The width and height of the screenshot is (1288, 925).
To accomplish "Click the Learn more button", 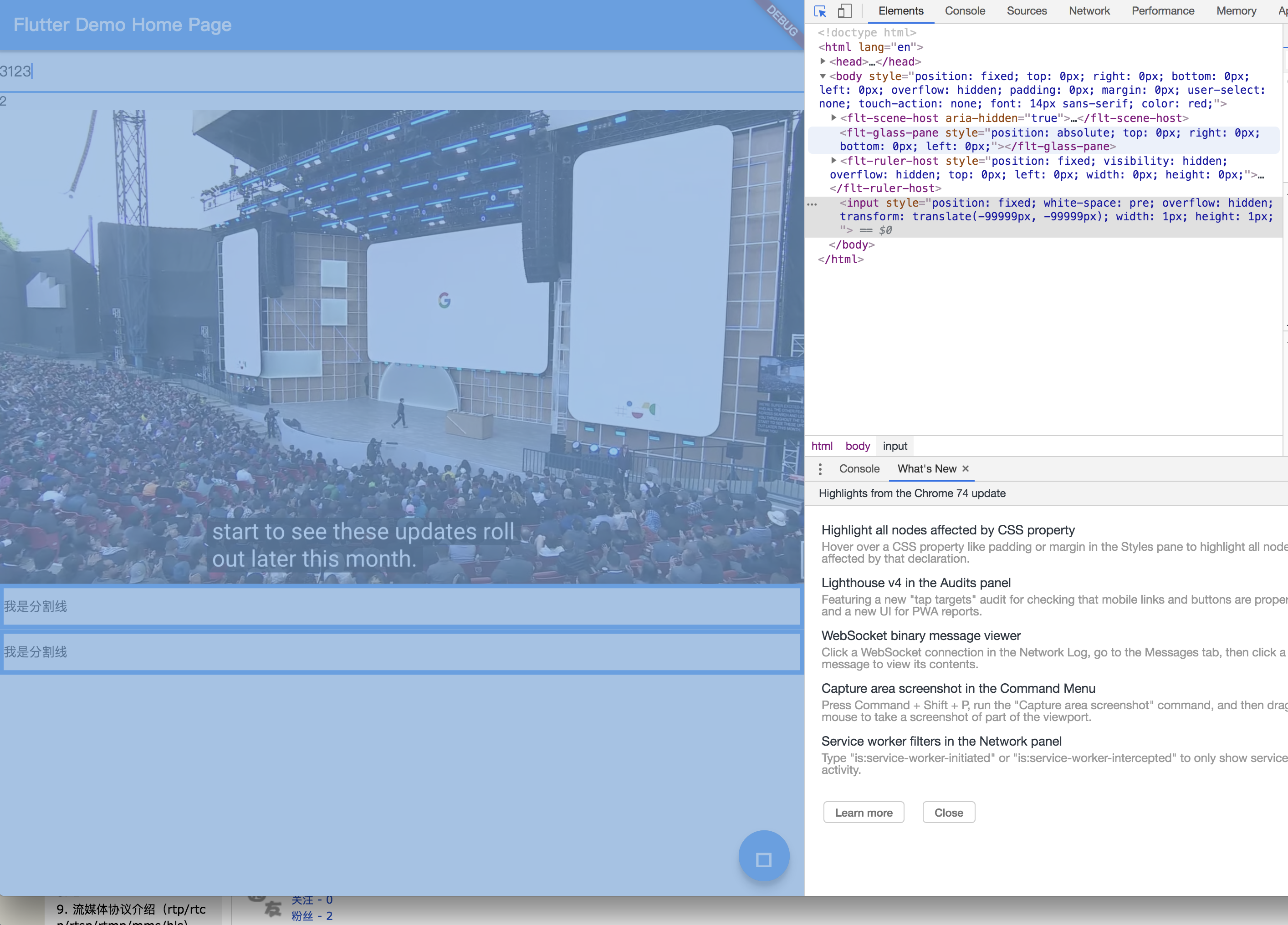I will [x=863, y=813].
